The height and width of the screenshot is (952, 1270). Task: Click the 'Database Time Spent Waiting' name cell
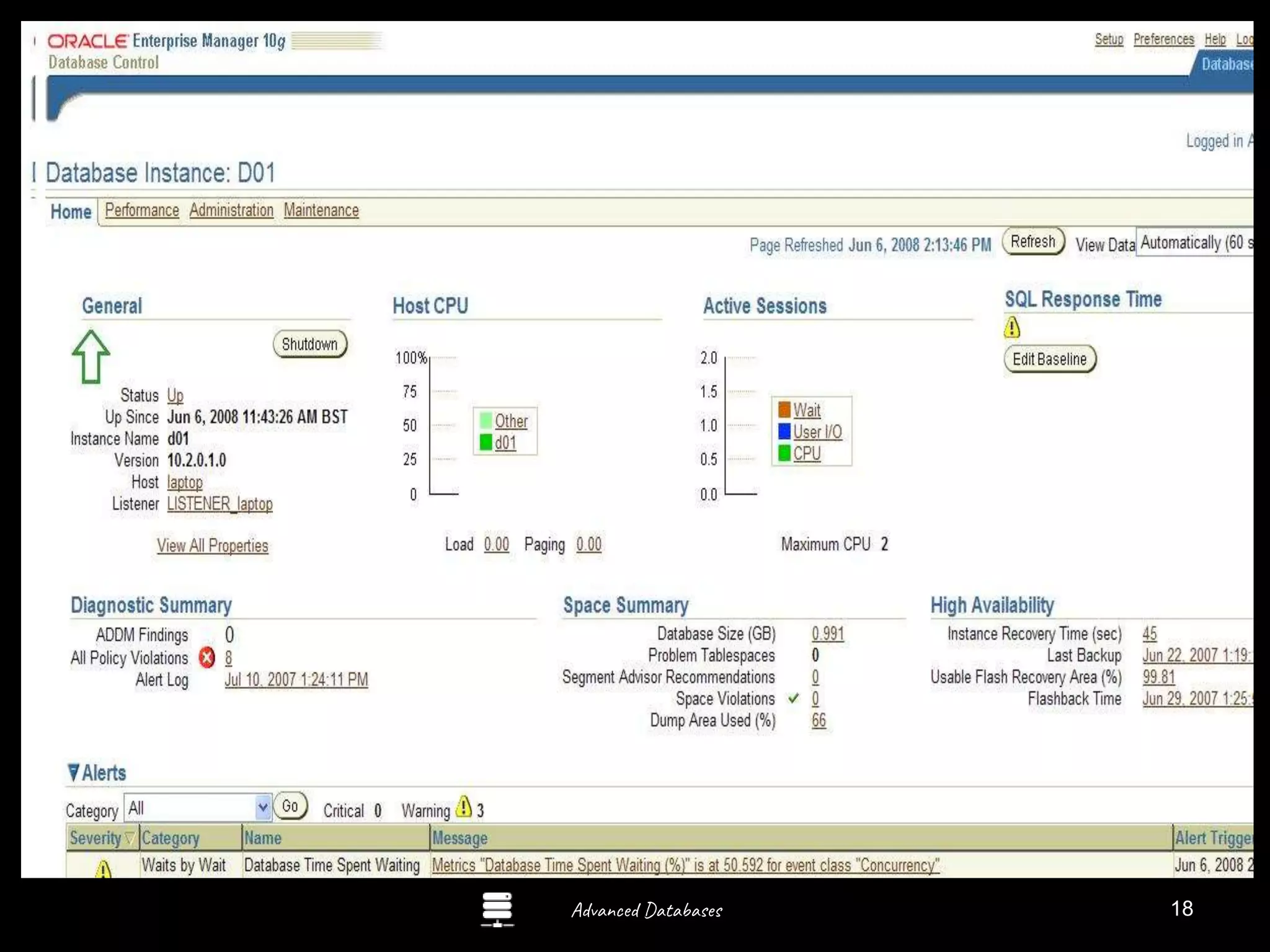(x=332, y=865)
